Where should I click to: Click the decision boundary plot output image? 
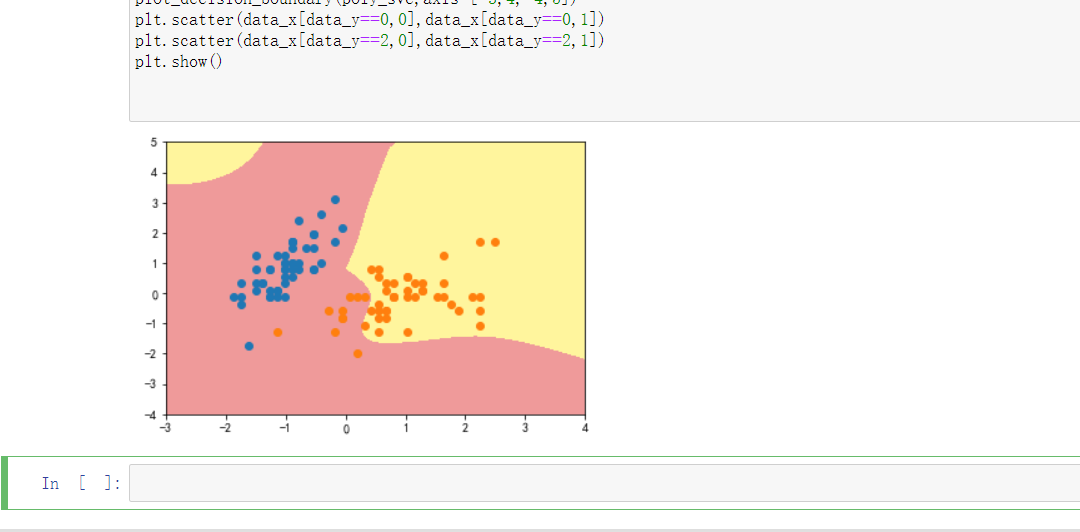pyautogui.click(x=365, y=287)
